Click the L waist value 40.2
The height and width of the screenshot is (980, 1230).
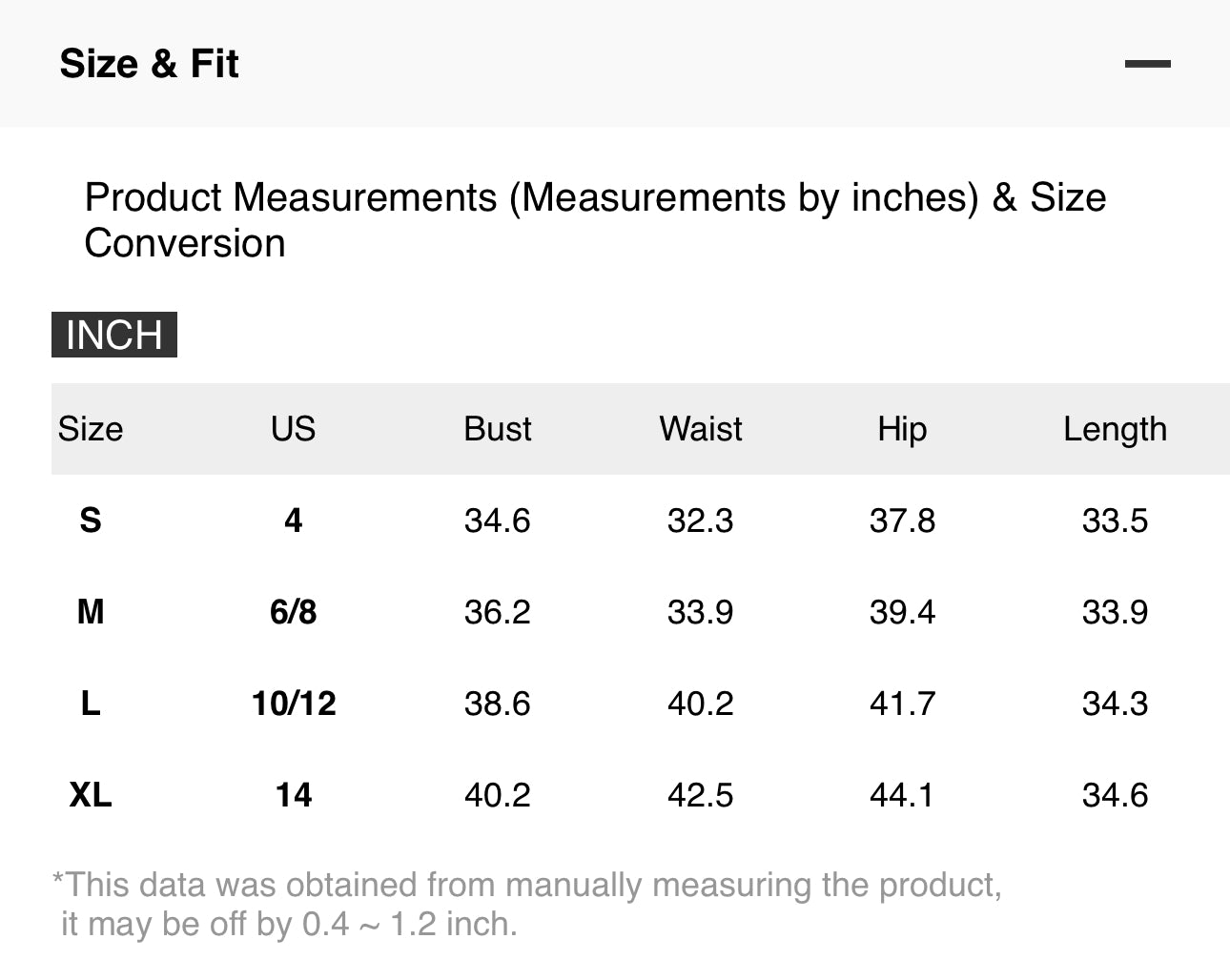click(x=701, y=704)
